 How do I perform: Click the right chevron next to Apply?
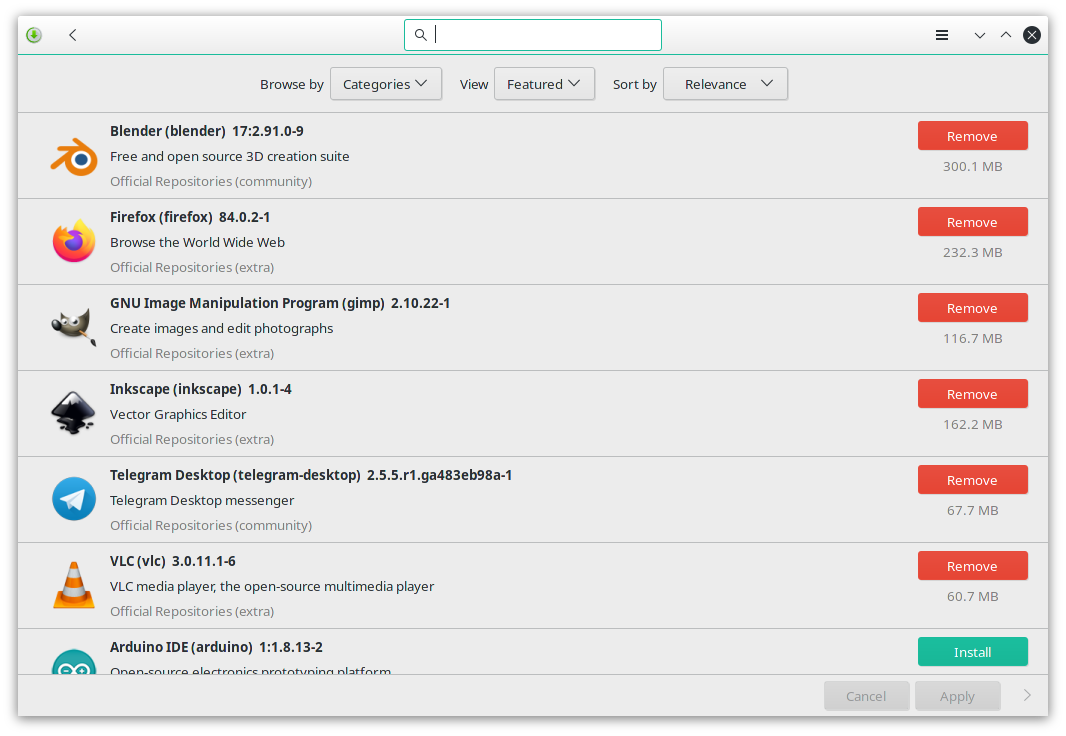[x=1027, y=695]
